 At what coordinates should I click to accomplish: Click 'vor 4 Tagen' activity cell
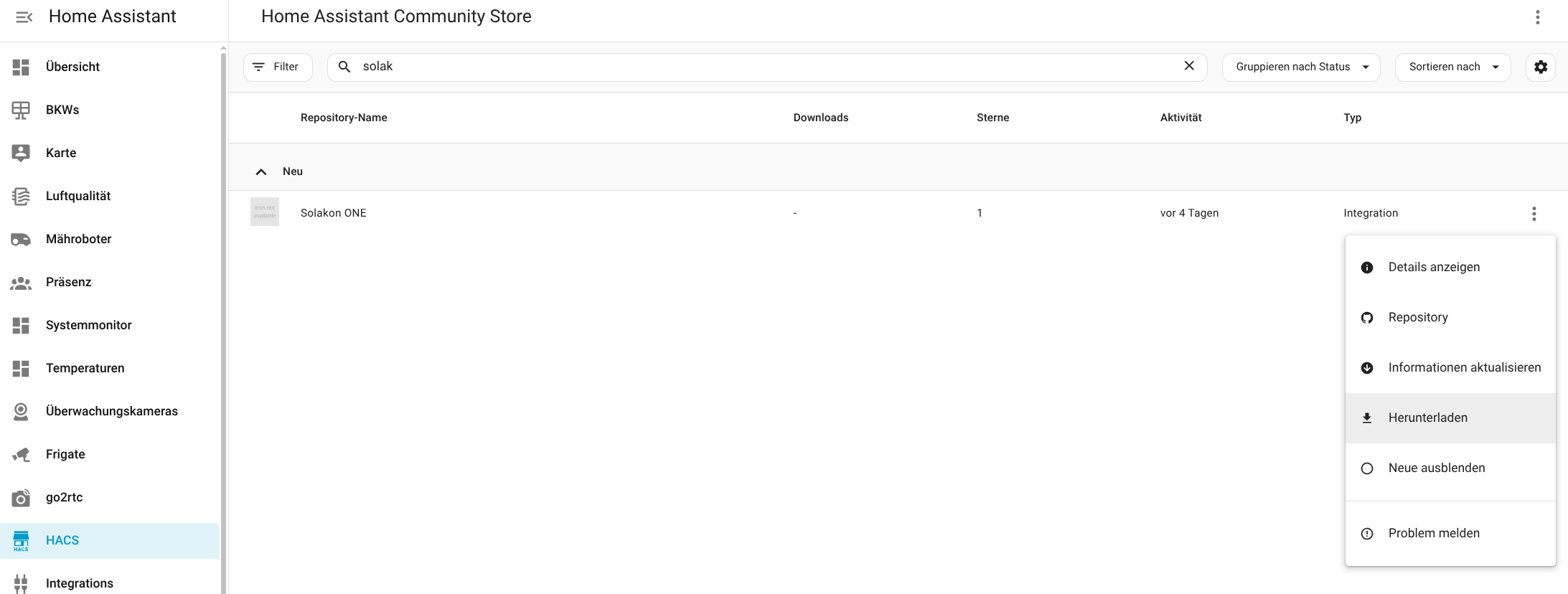[1189, 213]
